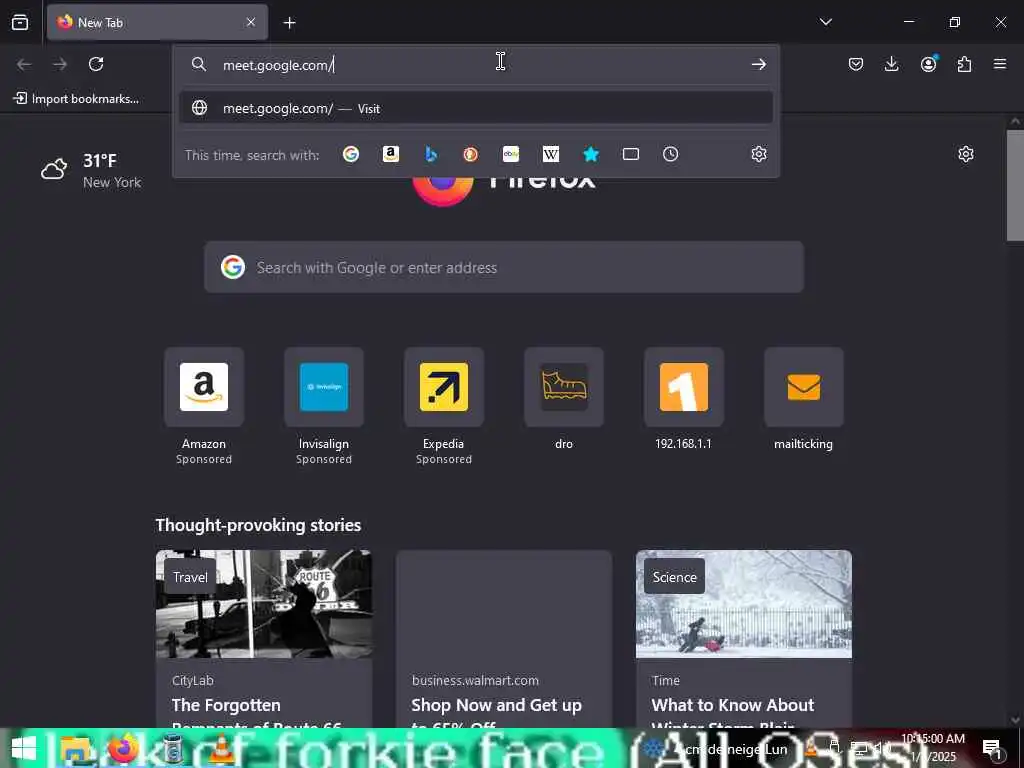This screenshot has height=768, width=1024.
Task: Search this time with Wikipedia
Action: pyautogui.click(x=551, y=154)
